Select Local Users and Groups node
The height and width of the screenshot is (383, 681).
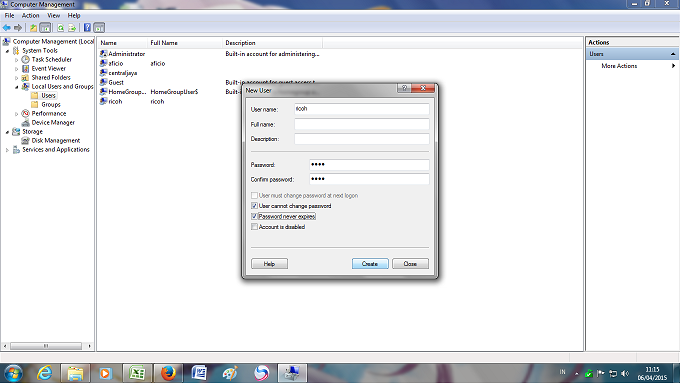62,86
